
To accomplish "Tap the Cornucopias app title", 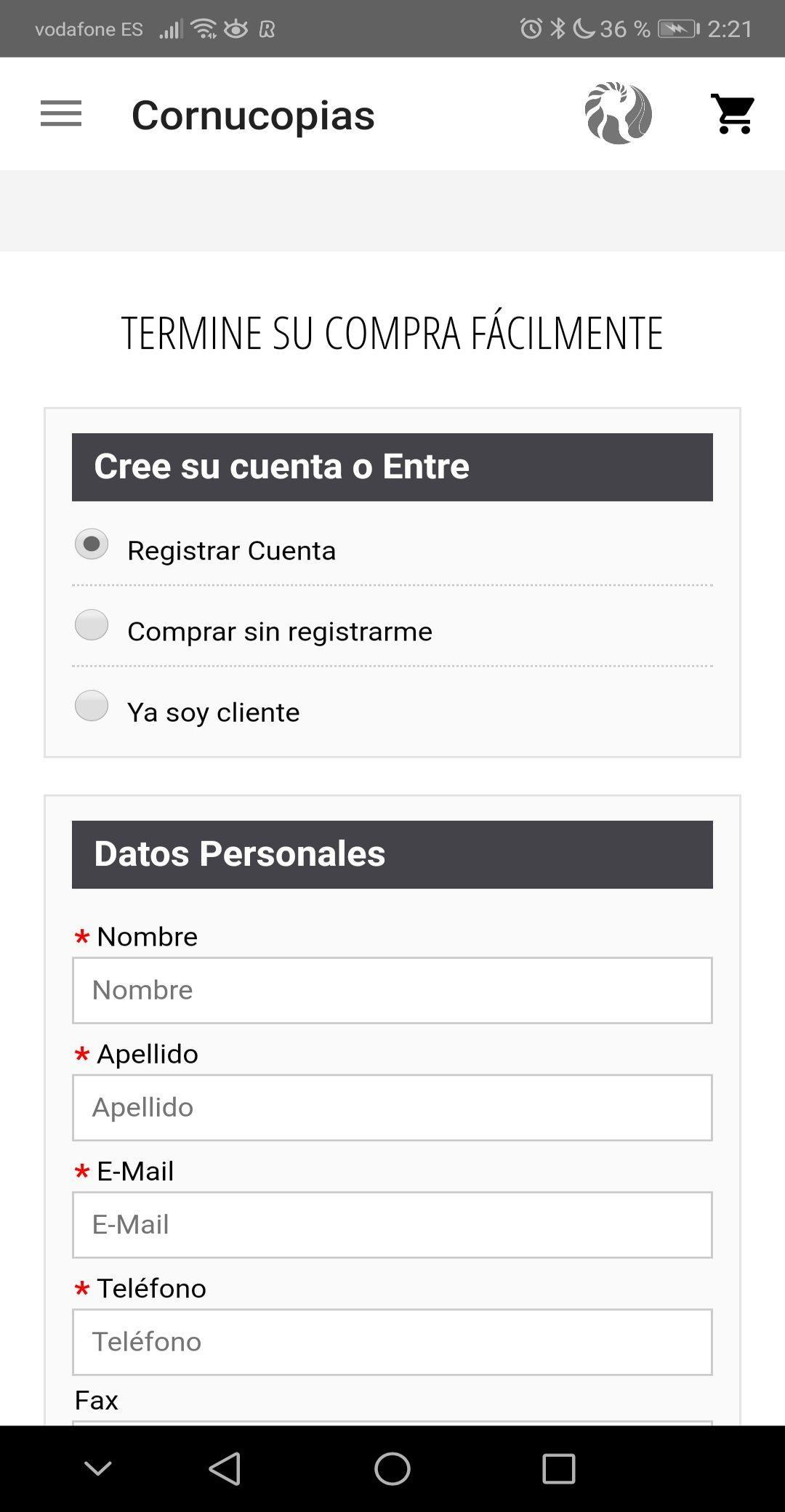I will [x=253, y=115].
